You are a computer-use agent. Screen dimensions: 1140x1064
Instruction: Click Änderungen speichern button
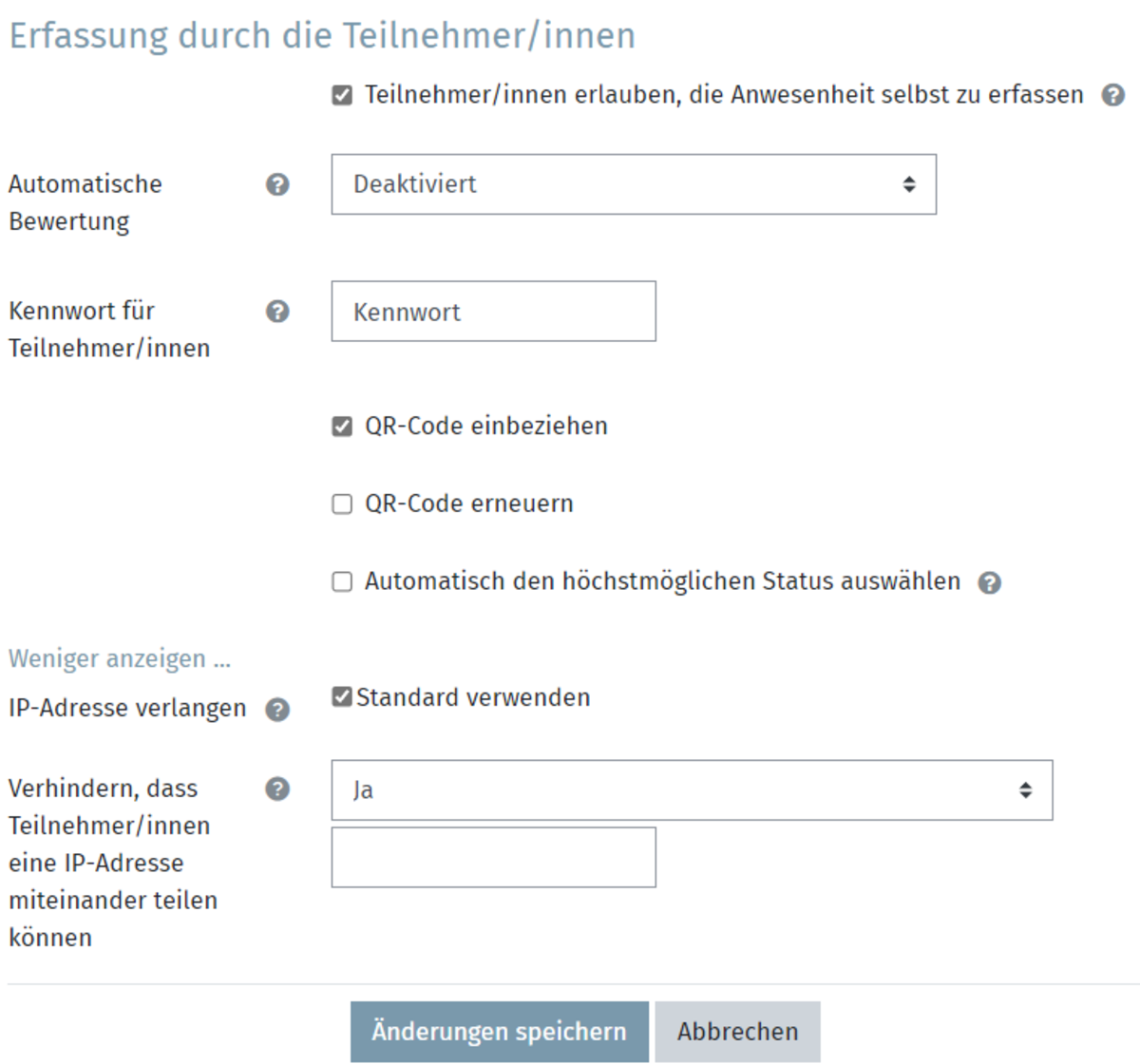coord(499,1032)
